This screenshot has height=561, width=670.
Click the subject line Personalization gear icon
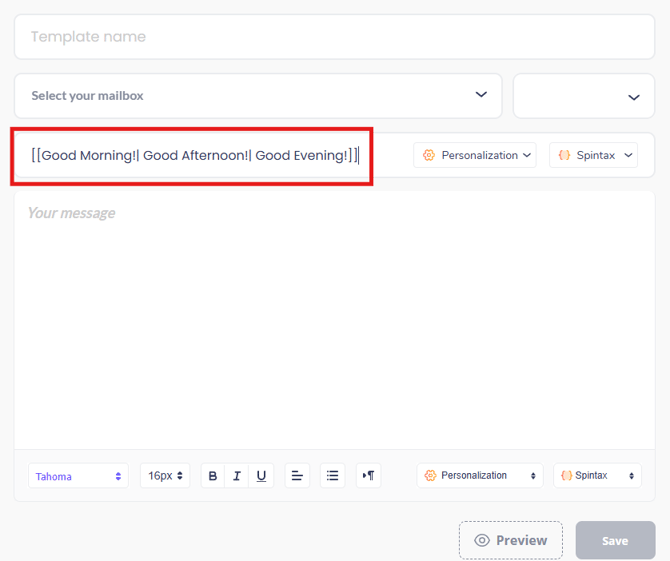tap(429, 155)
